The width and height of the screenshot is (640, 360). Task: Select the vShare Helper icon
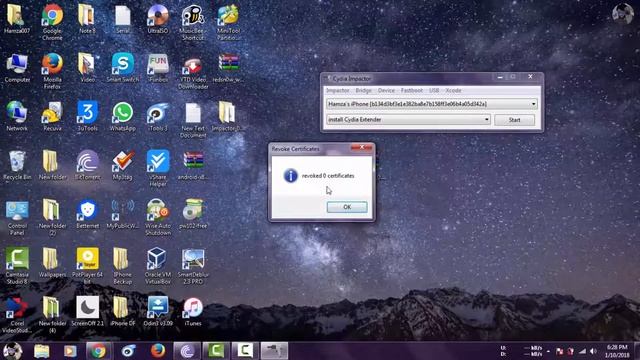(x=158, y=168)
